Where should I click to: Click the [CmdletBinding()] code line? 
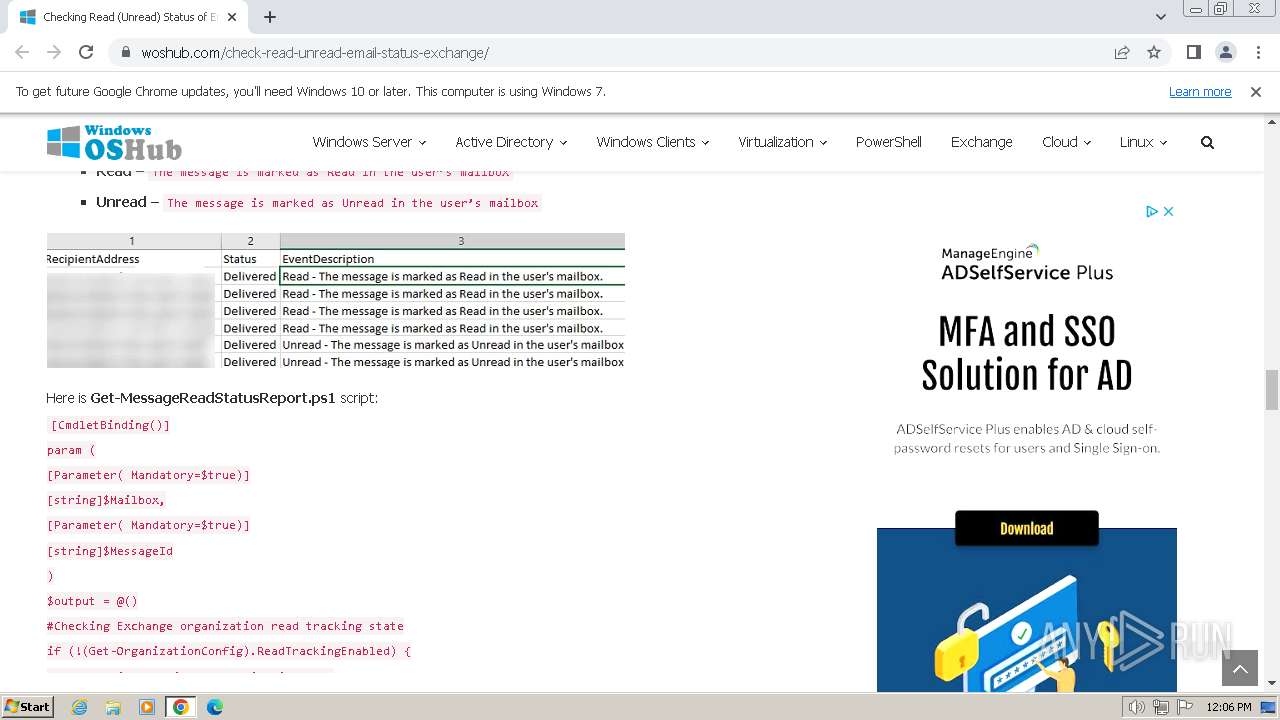coord(110,425)
